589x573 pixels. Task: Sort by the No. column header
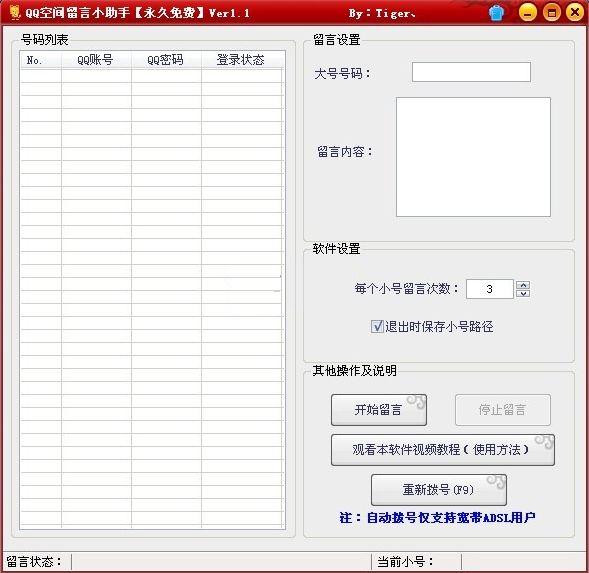(41, 60)
